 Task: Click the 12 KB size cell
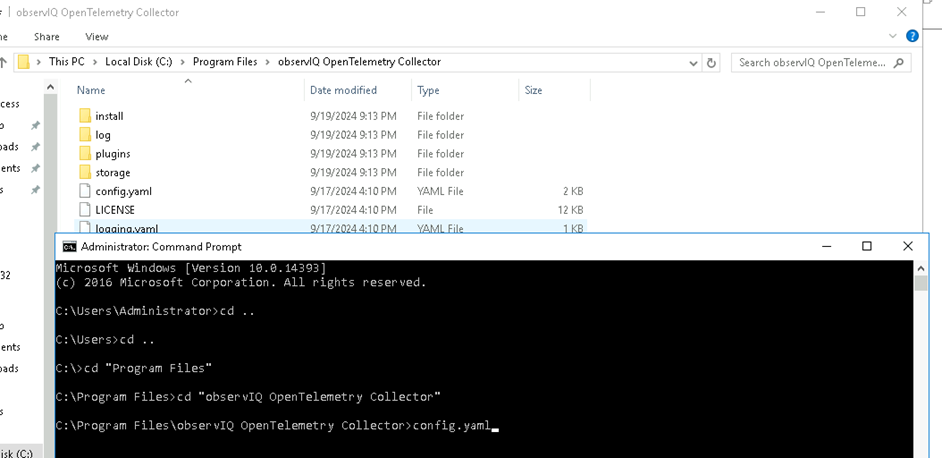click(570, 210)
